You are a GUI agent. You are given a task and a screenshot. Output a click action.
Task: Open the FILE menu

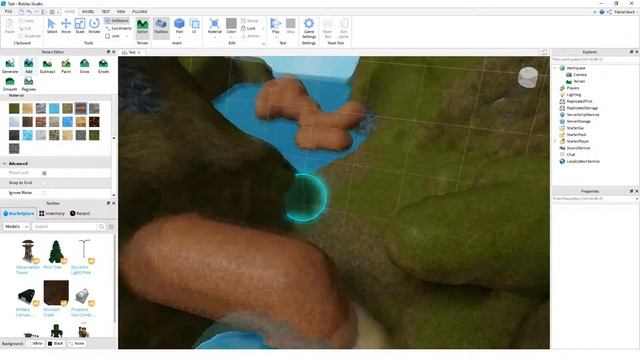point(8,11)
